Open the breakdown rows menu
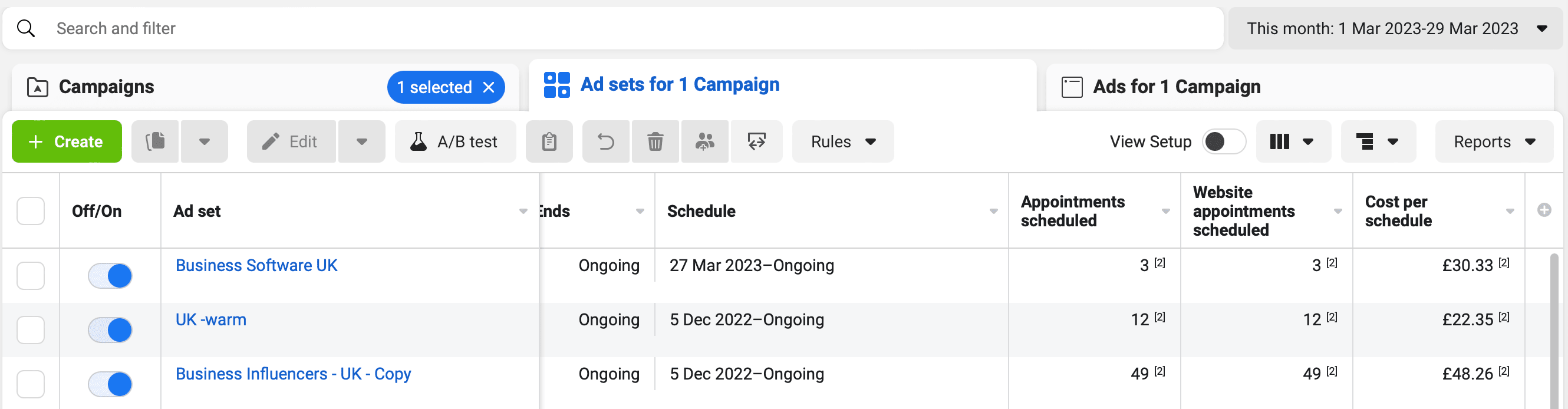 click(x=1378, y=142)
